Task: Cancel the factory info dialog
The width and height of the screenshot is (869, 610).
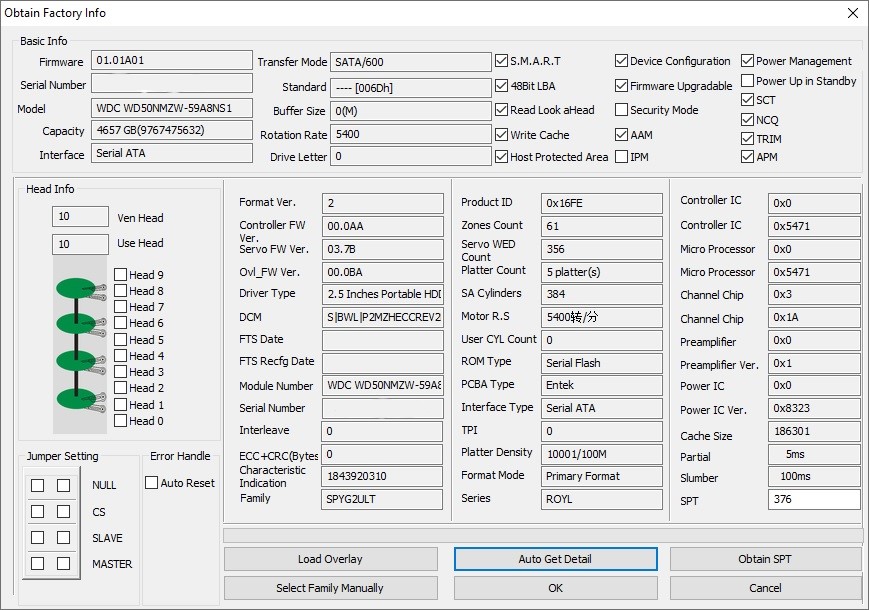Action: click(x=765, y=588)
